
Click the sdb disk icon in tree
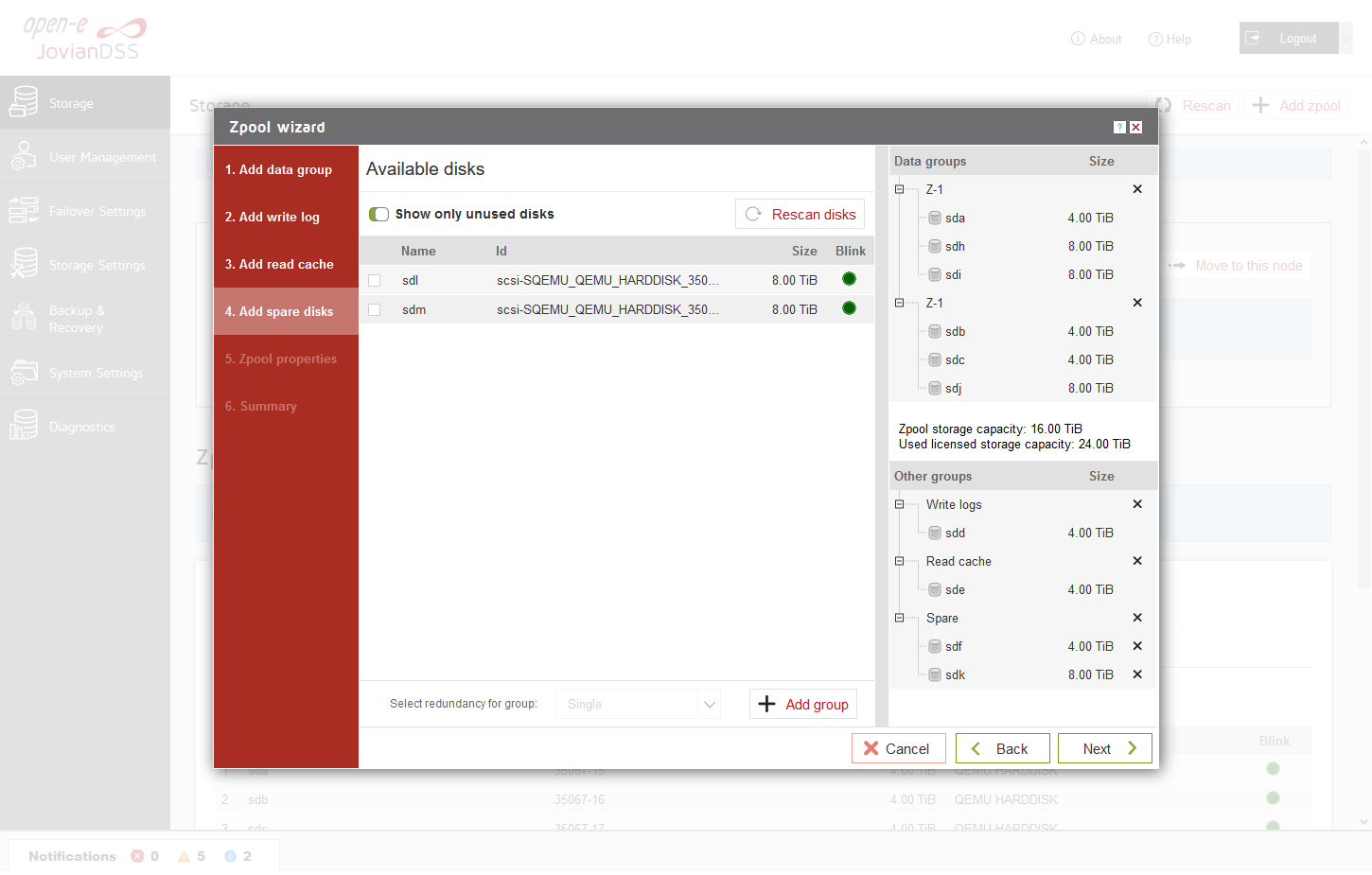tap(935, 331)
